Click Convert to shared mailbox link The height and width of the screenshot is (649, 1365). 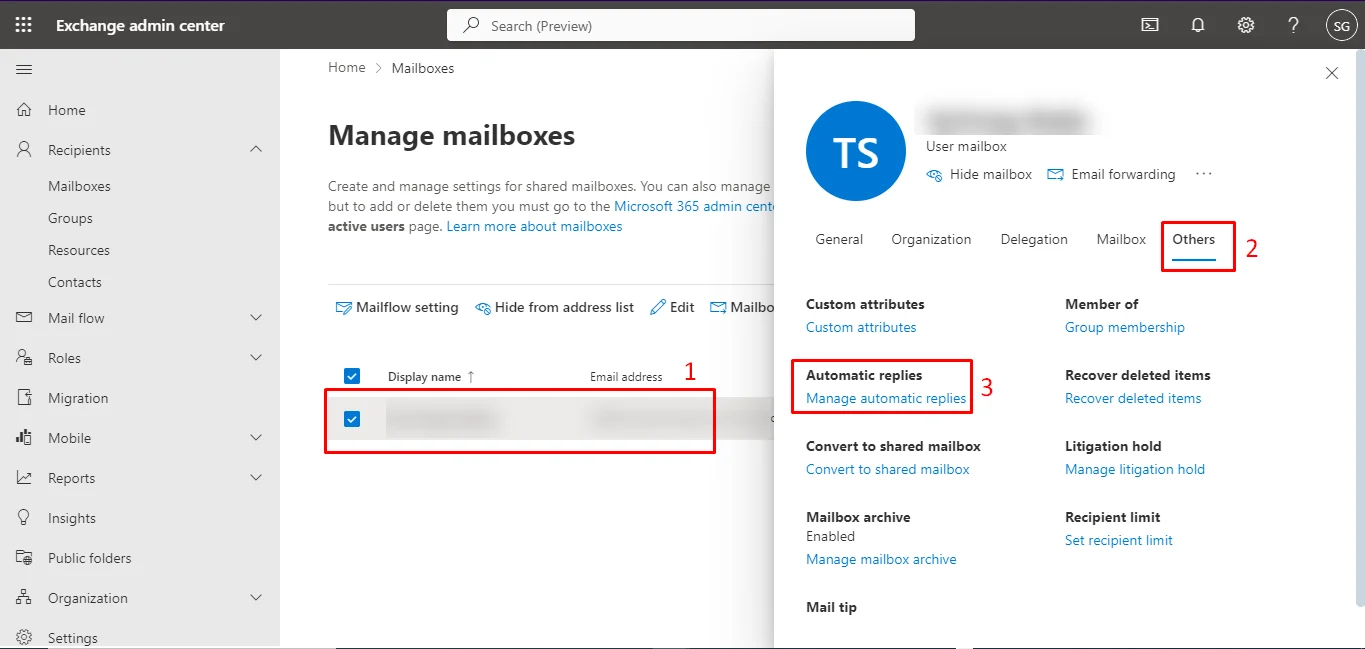coord(888,469)
